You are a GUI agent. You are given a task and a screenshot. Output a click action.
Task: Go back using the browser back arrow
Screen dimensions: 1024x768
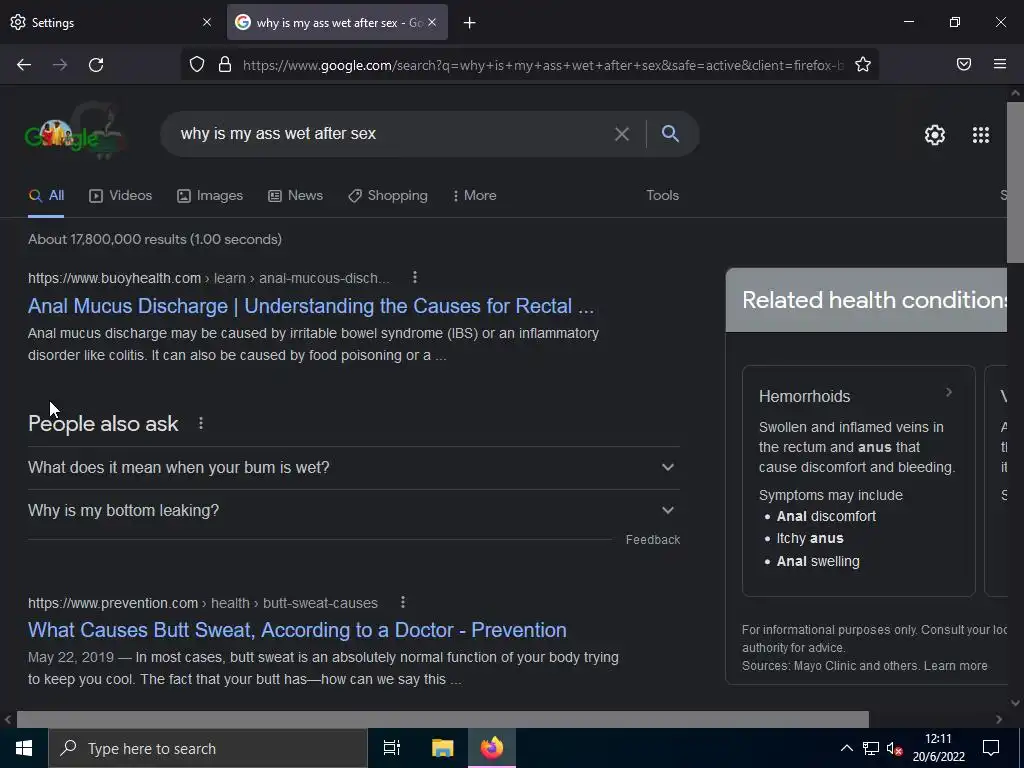24,65
